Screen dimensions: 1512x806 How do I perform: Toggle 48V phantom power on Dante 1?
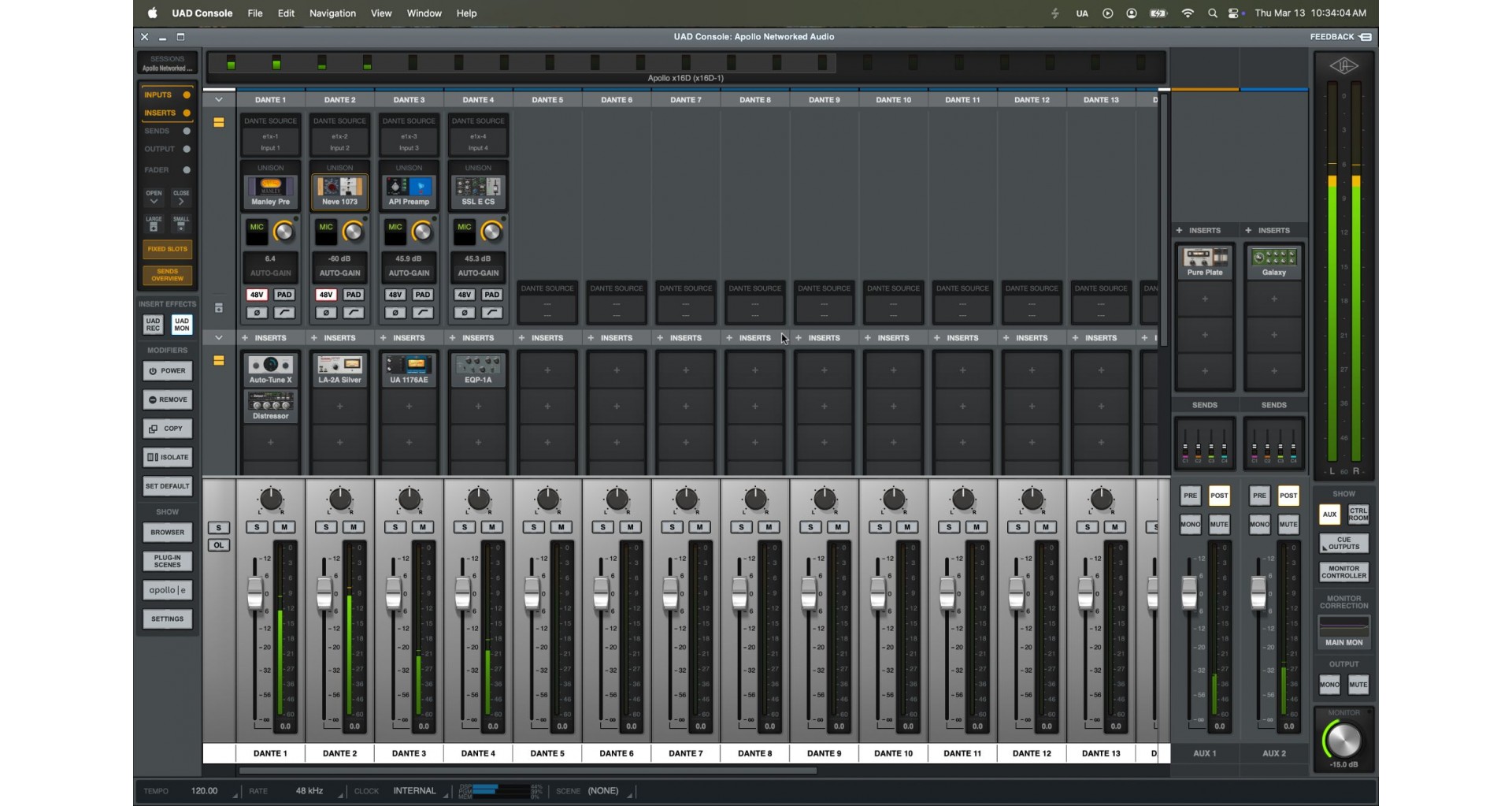point(257,295)
